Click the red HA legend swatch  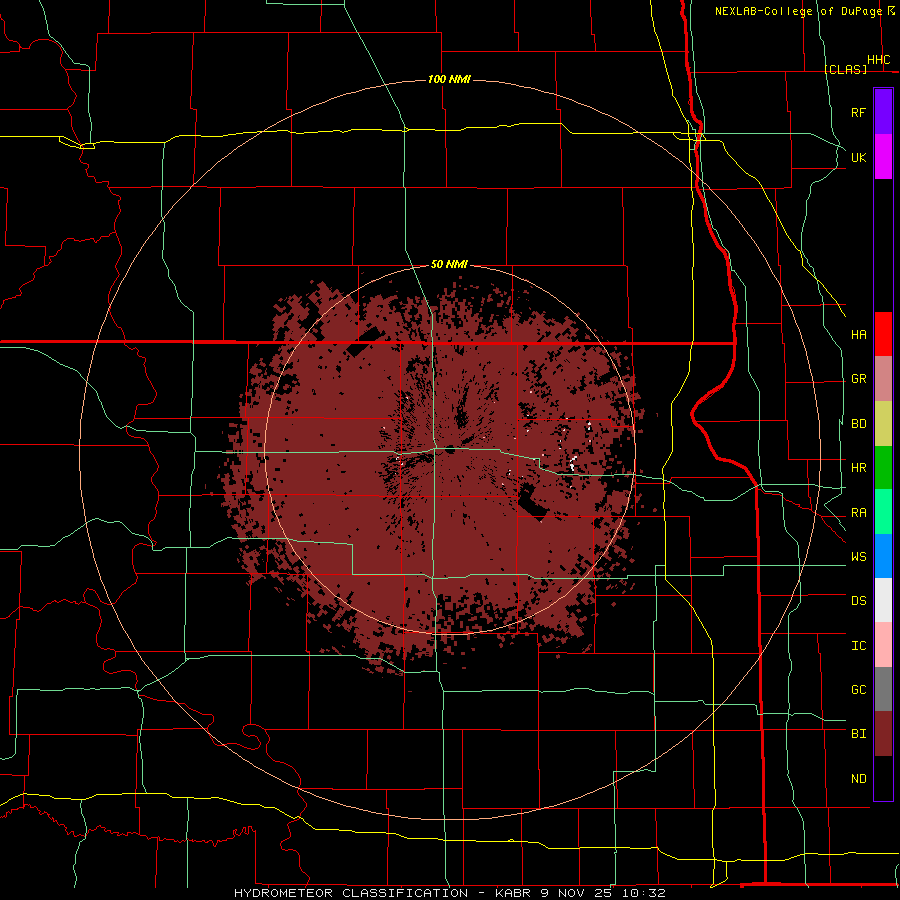point(883,334)
